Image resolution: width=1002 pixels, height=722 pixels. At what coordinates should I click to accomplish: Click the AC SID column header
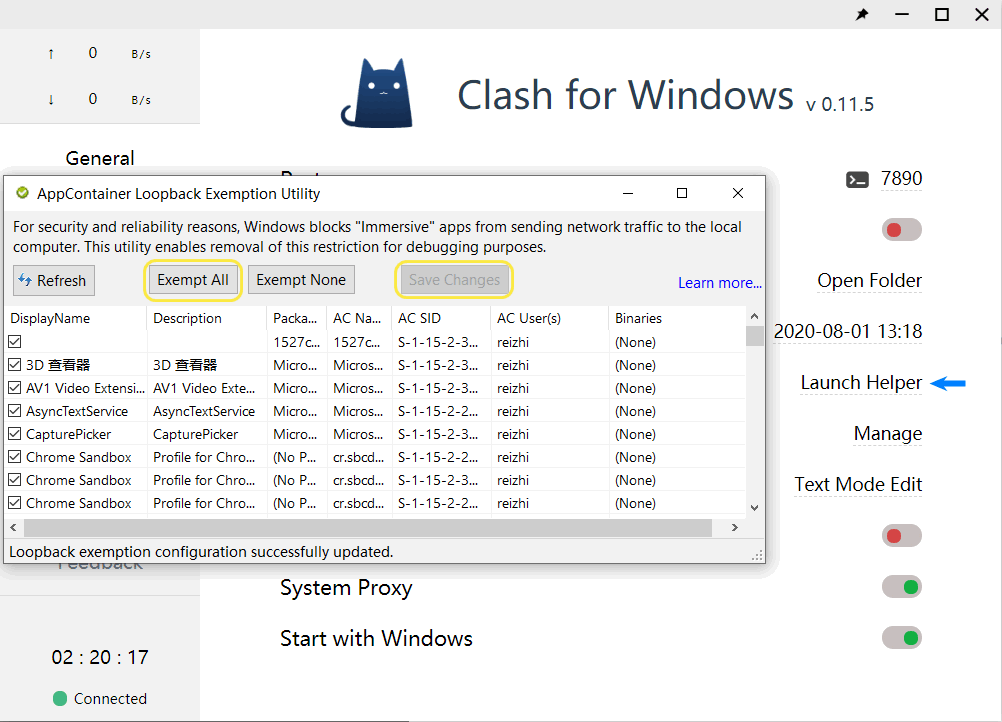point(419,318)
